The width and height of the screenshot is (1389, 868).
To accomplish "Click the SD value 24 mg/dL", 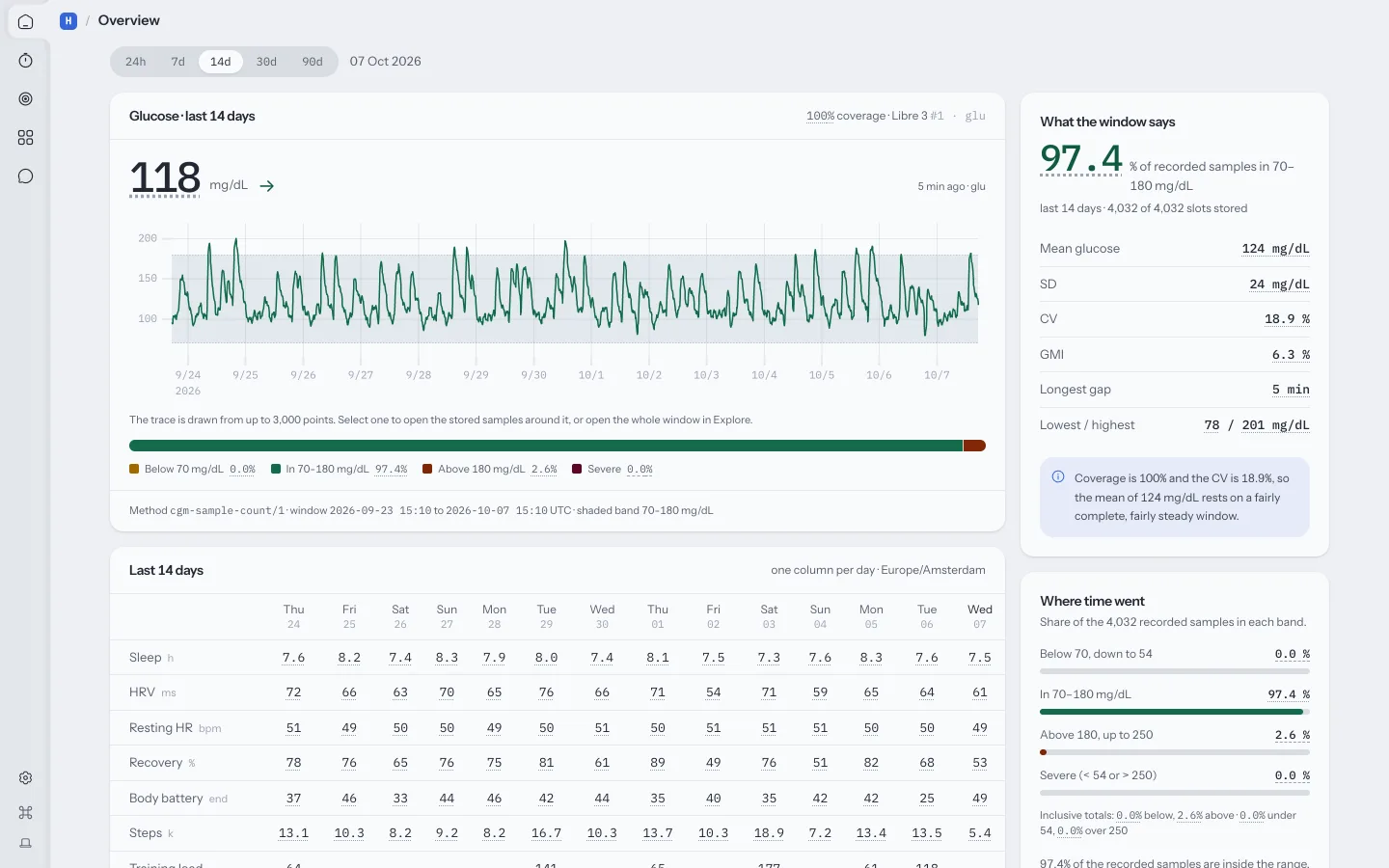I will tap(1279, 285).
